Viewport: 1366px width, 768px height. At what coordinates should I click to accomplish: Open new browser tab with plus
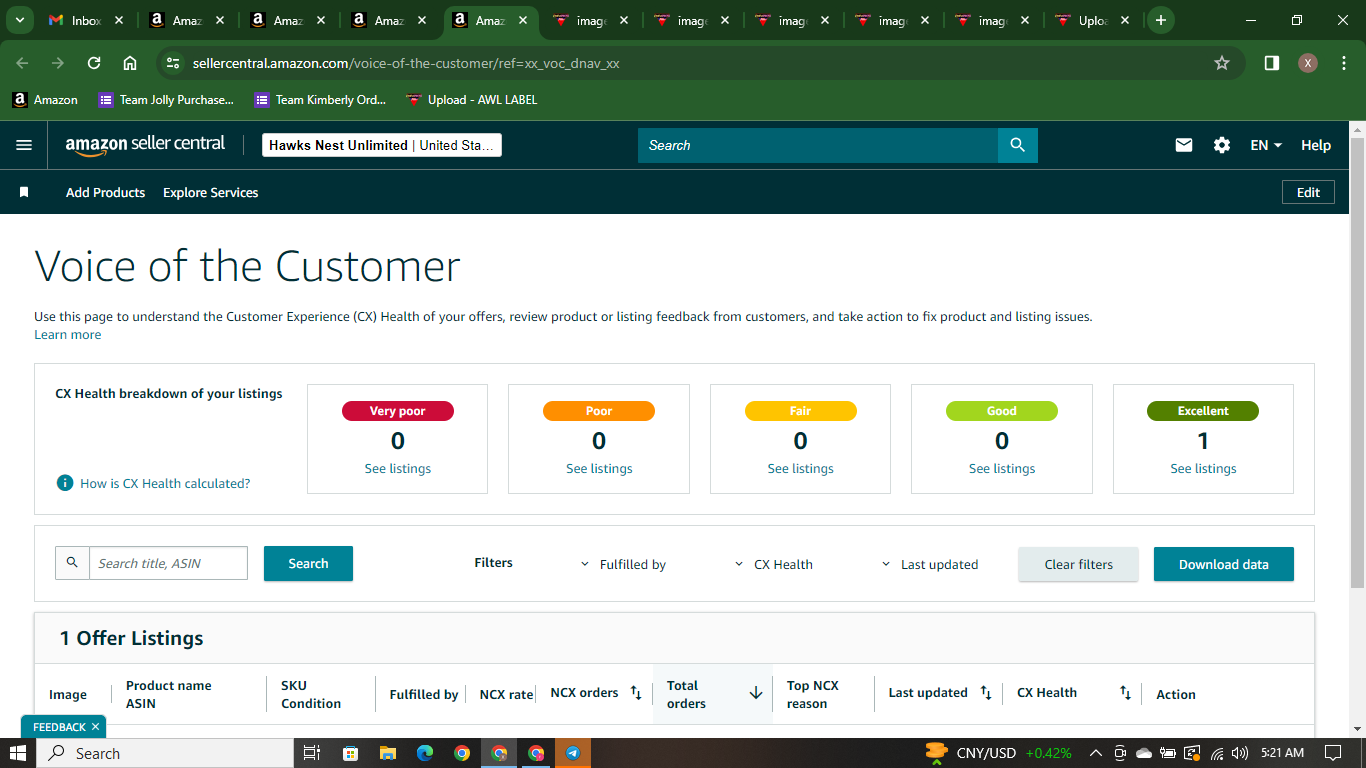pyautogui.click(x=1161, y=20)
